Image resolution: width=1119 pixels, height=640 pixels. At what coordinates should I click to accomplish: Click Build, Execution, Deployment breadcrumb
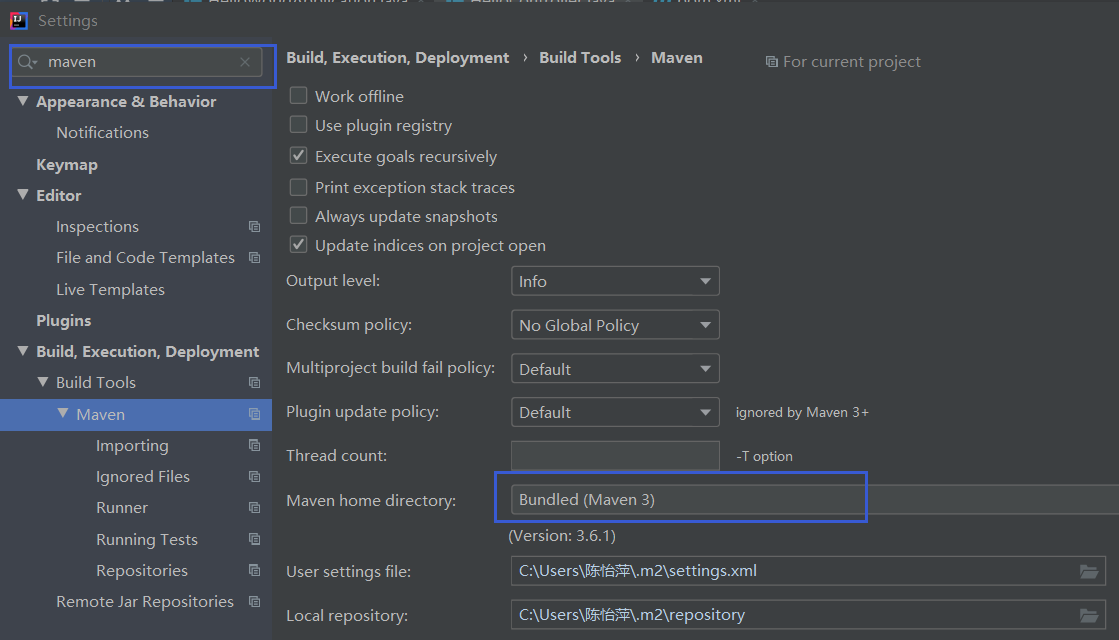[398, 58]
